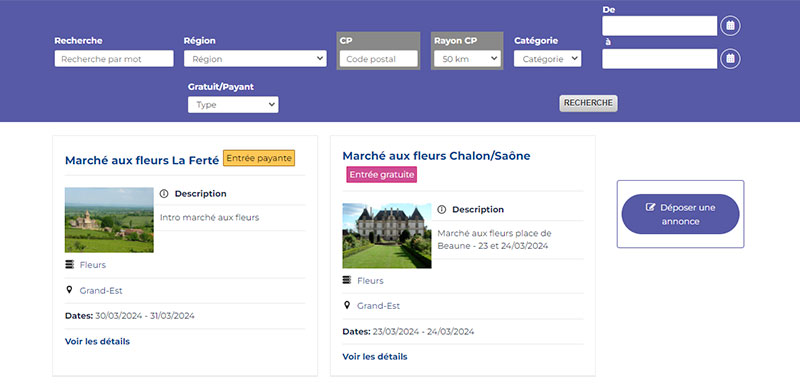Click the Chalon/Saône château thumbnail
Image resolution: width=800 pixels, height=384 pixels.
click(387, 236)
